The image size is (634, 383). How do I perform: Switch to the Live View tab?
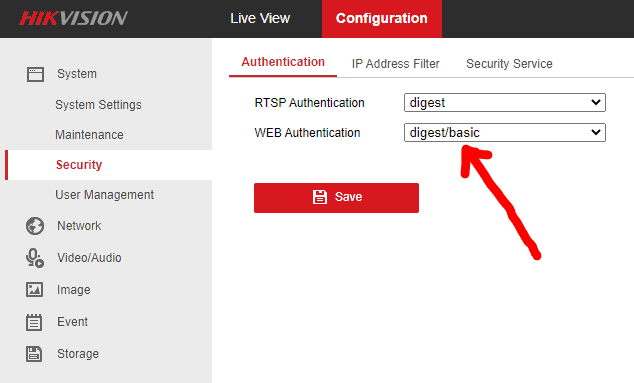click(x=260, y=19)
